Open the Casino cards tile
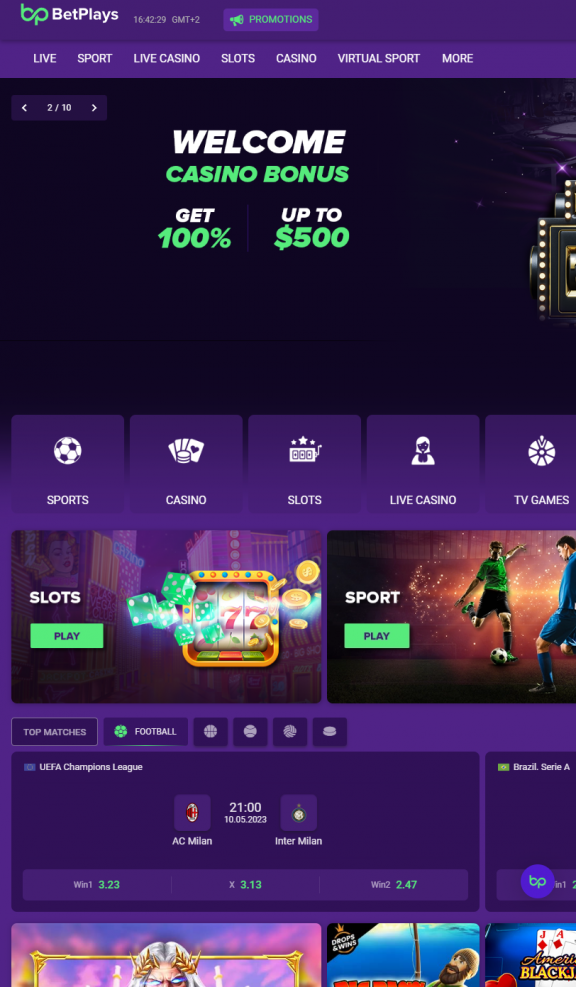 pyautogui.click(x=186, y=464)
